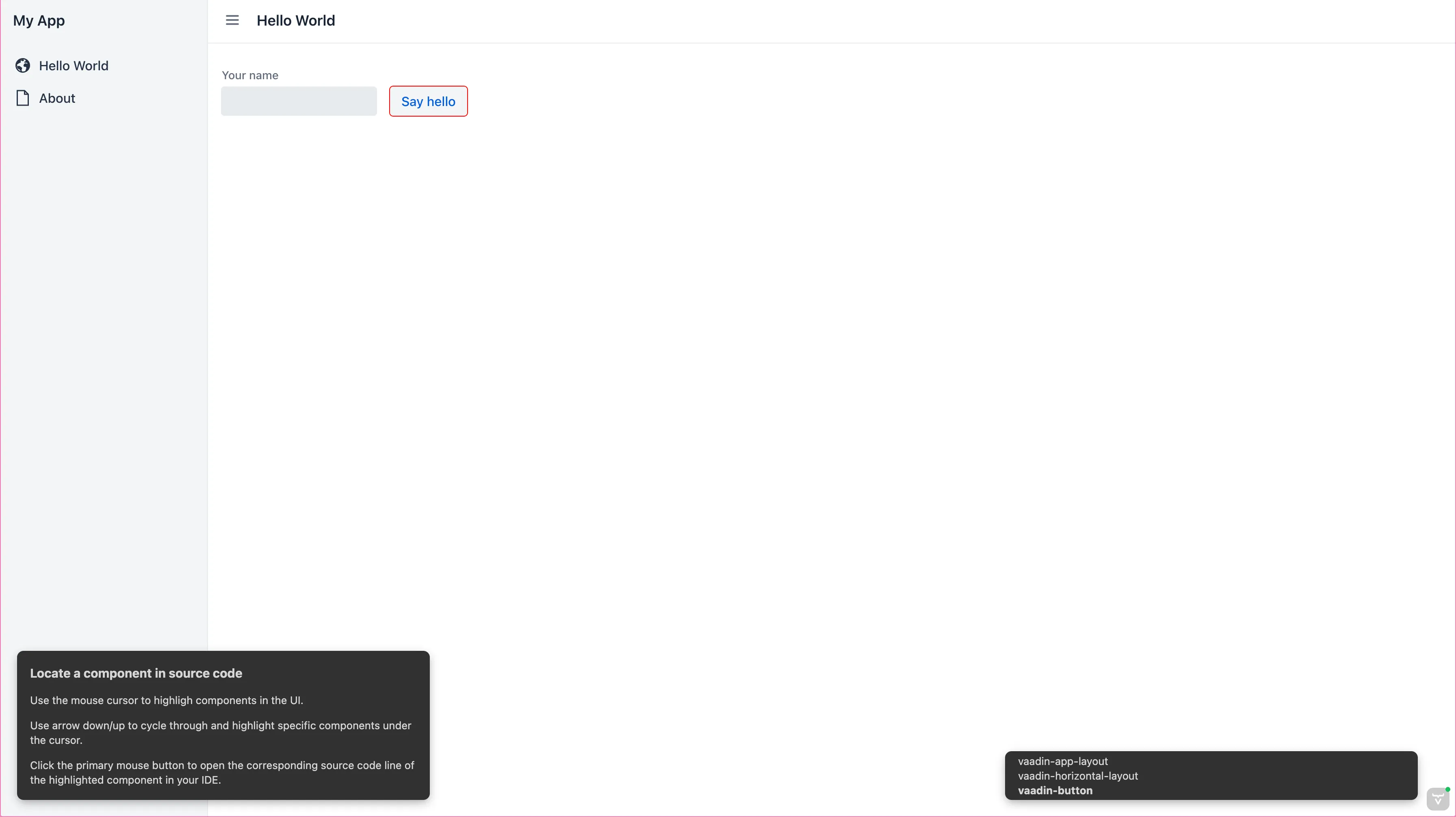This screenshot has width=1456, height=817.
Task: Toggle the navigation drawer hamburger icon
Action: pyautogui.click(x=232, y=20)
